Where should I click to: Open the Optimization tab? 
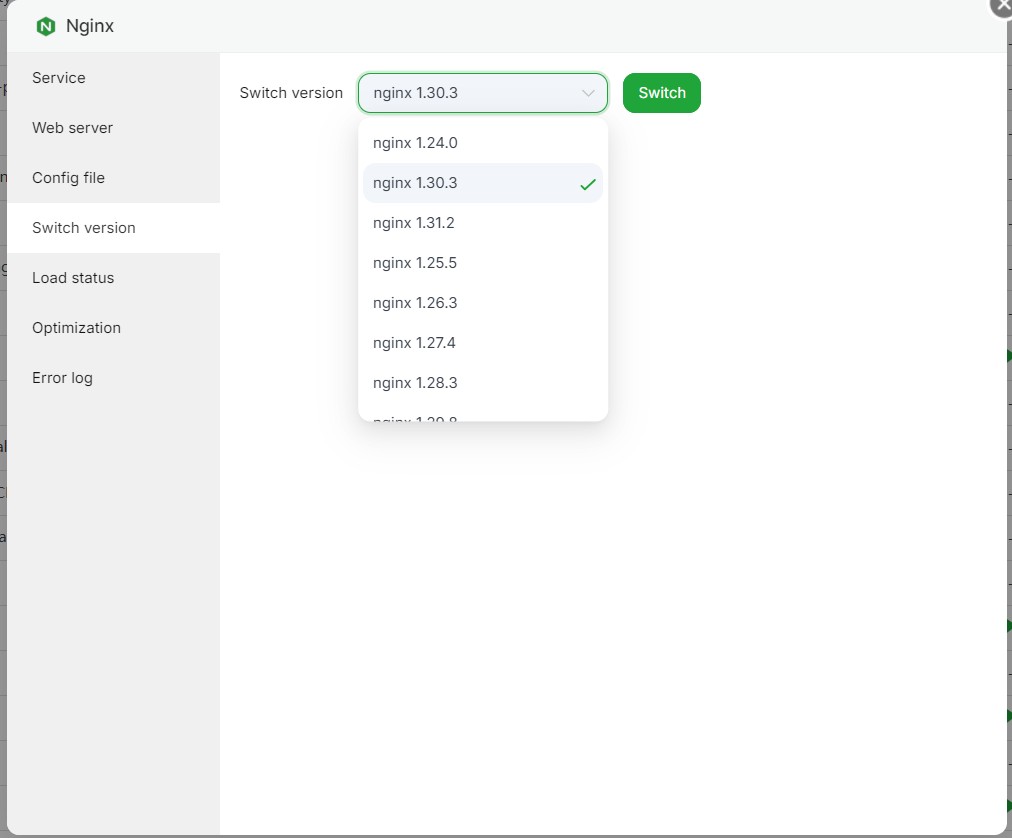114,328
